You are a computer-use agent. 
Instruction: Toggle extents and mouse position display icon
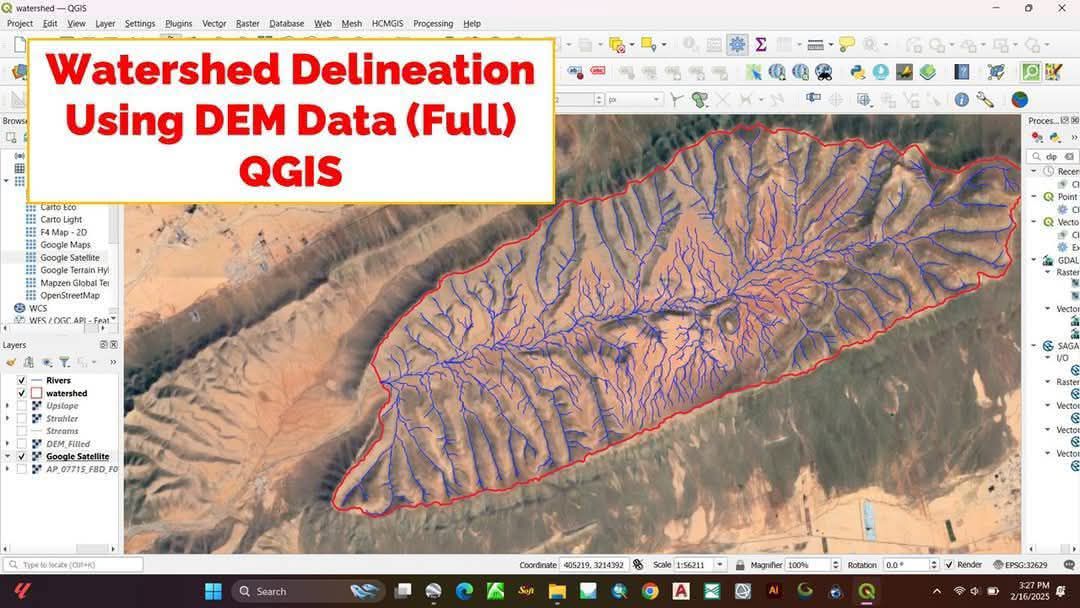click(x=638, y=565)
